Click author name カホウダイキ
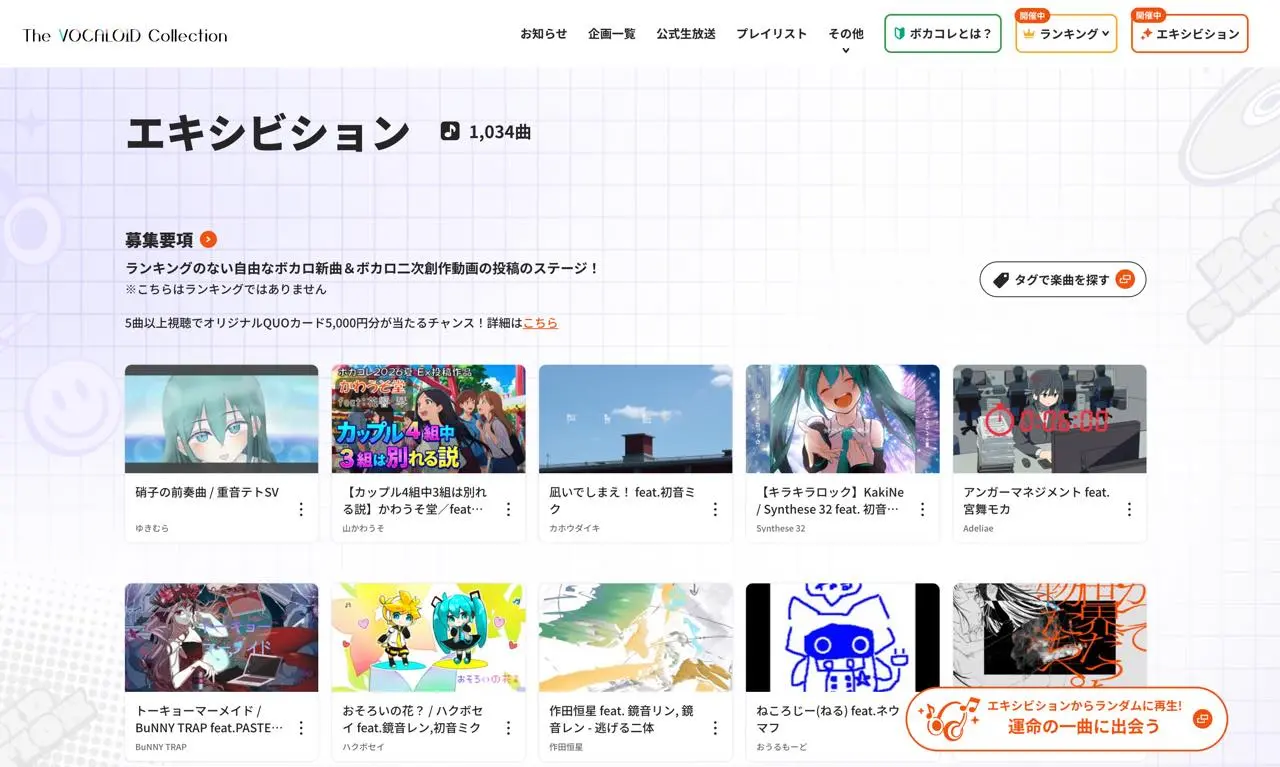This screenshot has width=1280, height=767. click(575, 528)
